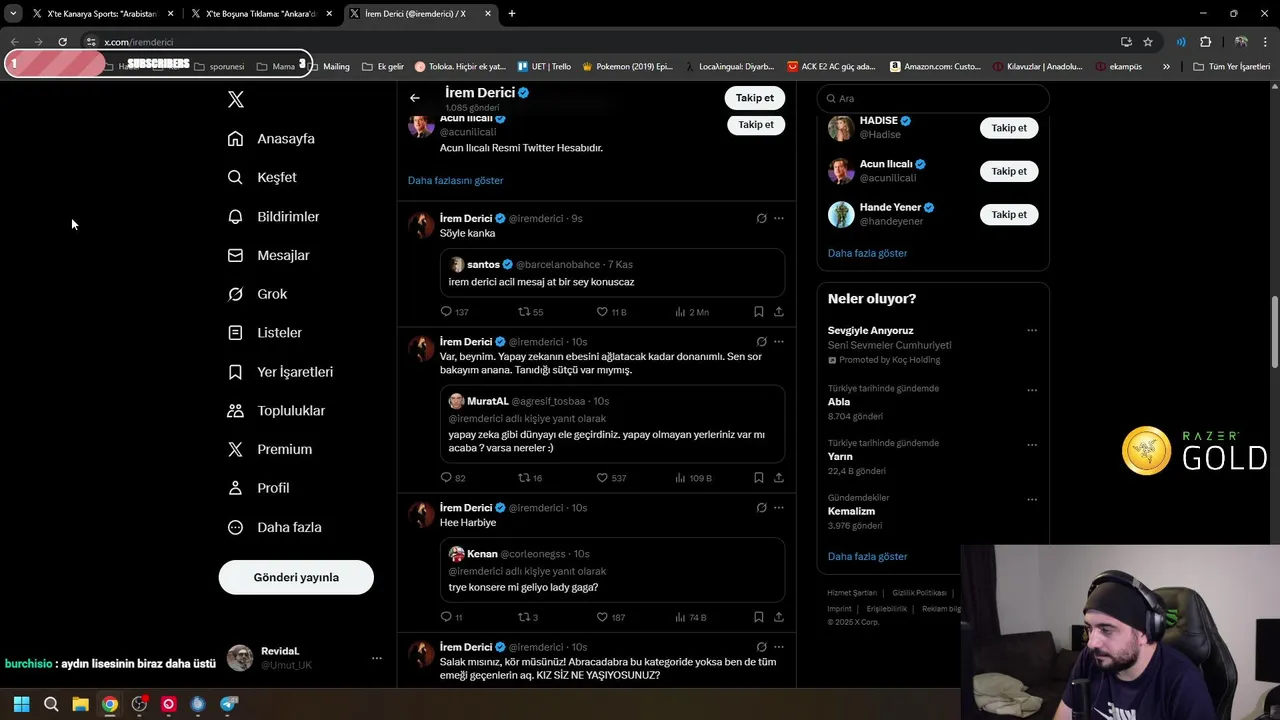
Task: Open Bildirimler notifications
Action: click(x=273, y=216)
